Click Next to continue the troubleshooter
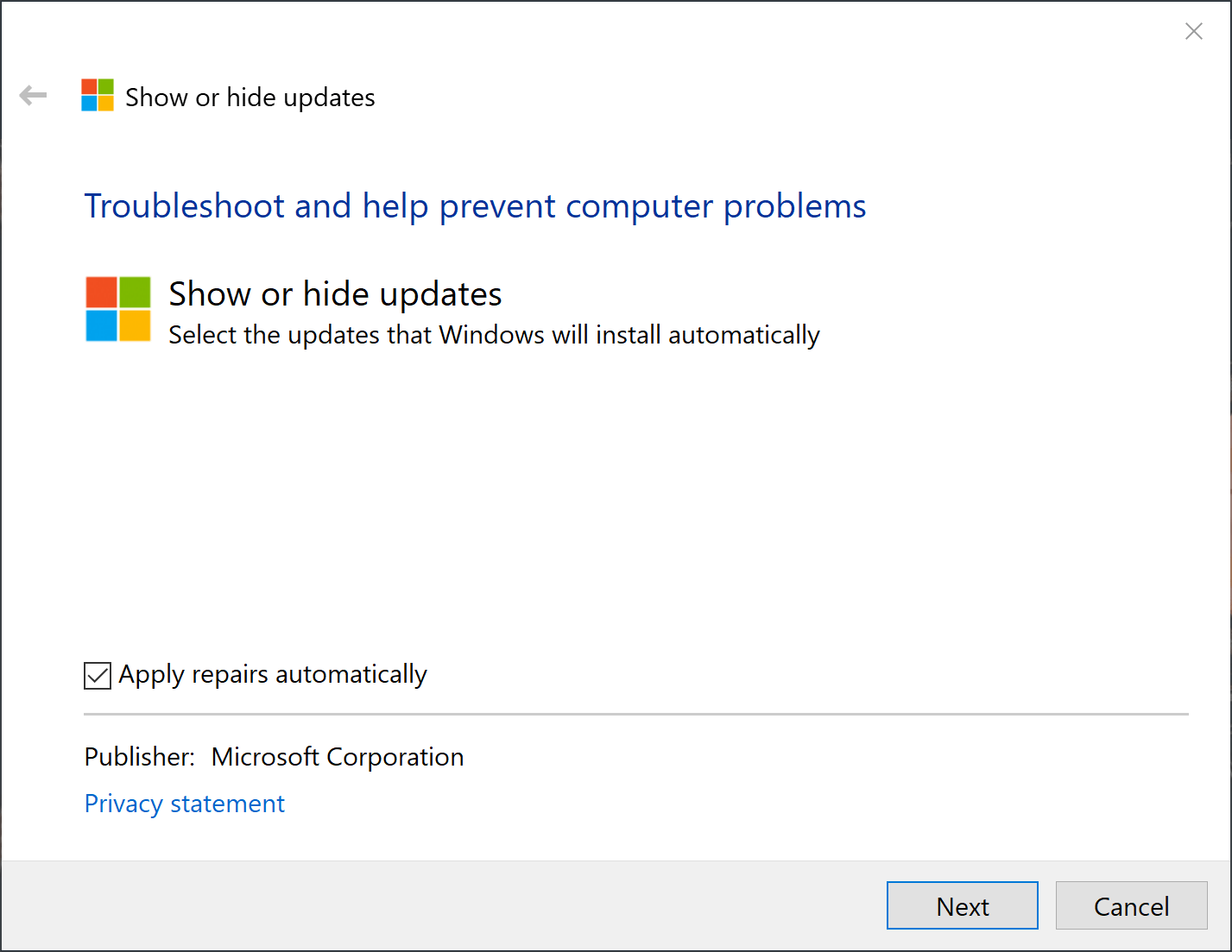This screenshot has height=952, width=1232. click(962, 905)
